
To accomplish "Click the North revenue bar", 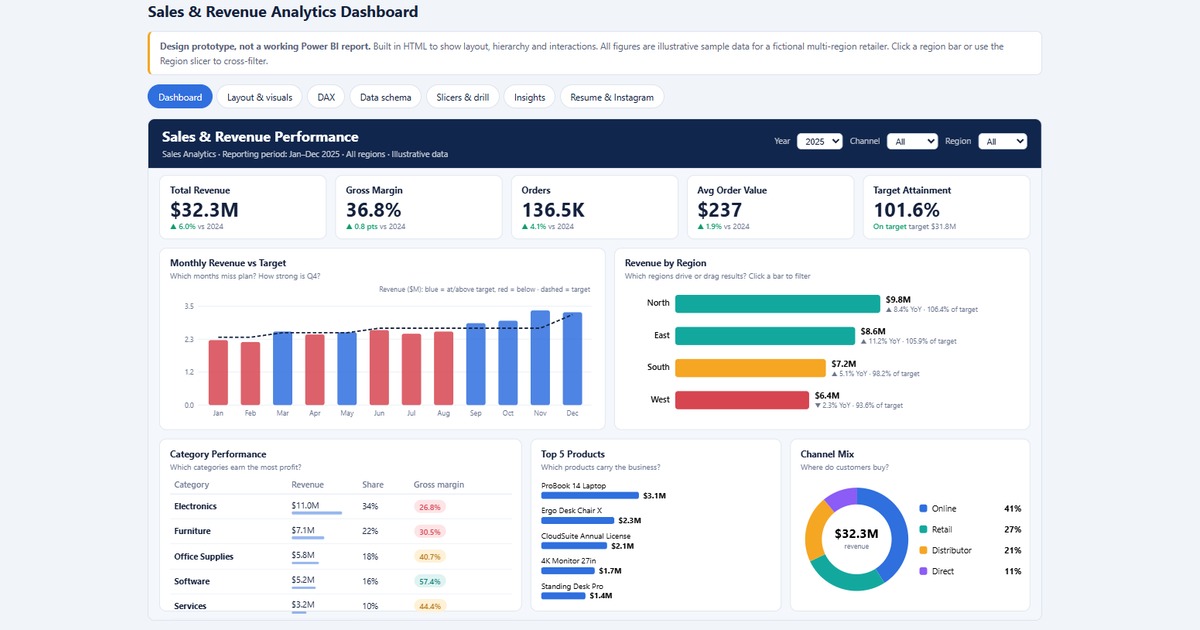I will 777,303.
